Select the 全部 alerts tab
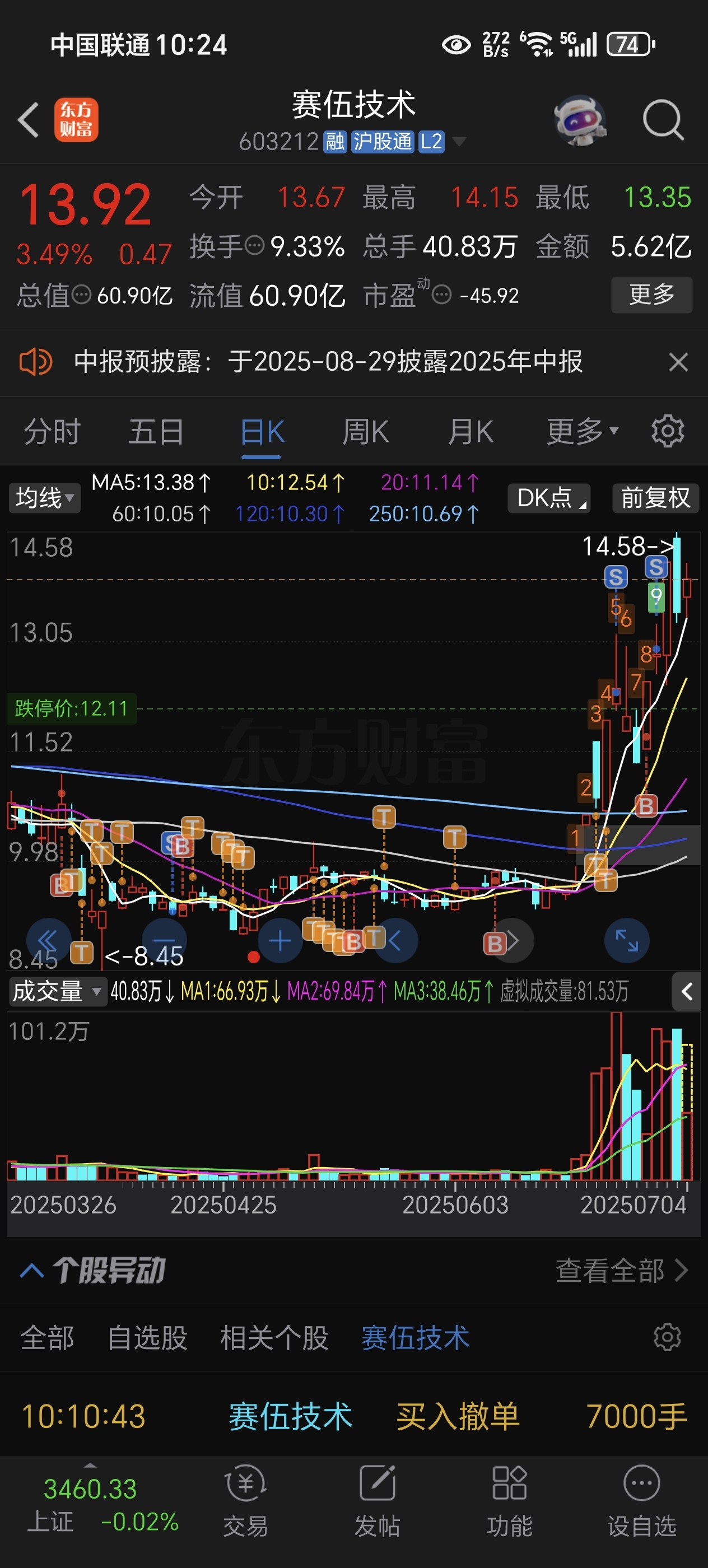This screenshot has width=708, height=1568. tap(48, 1337)
